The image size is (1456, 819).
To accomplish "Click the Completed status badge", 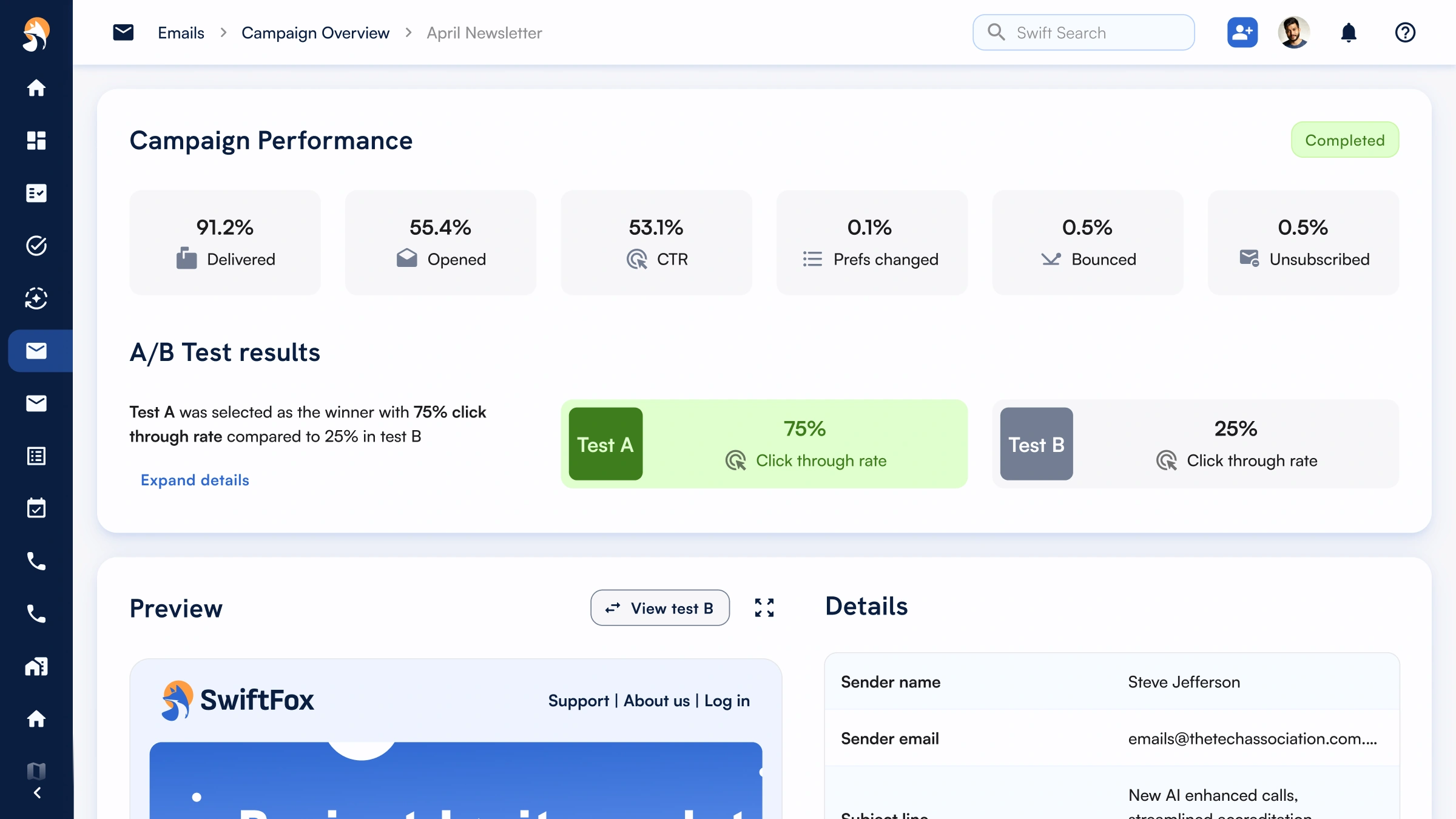I will coord(1345,140).
